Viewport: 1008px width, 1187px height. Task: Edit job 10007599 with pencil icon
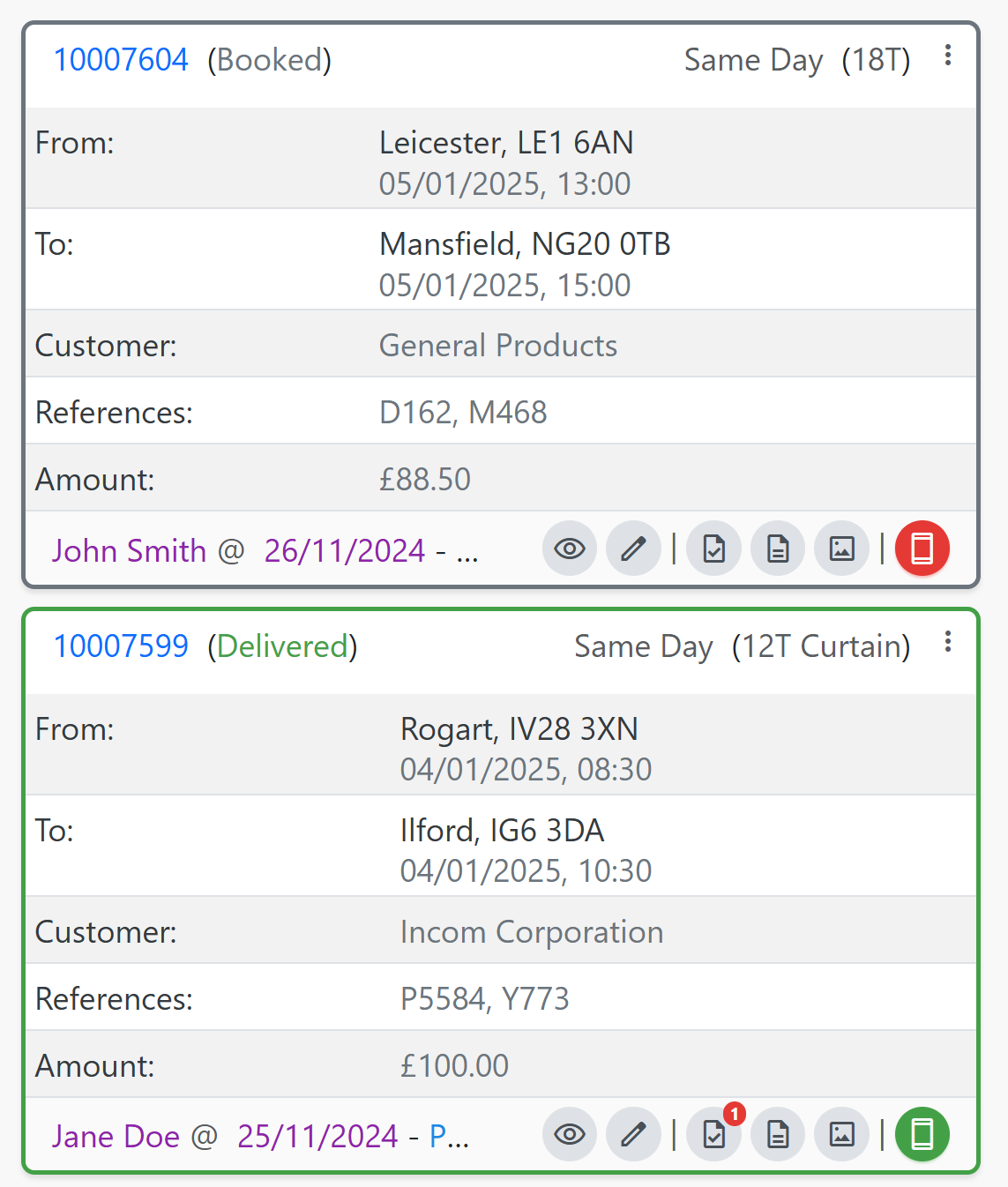pyautogui.click(x=633, y=1134)
